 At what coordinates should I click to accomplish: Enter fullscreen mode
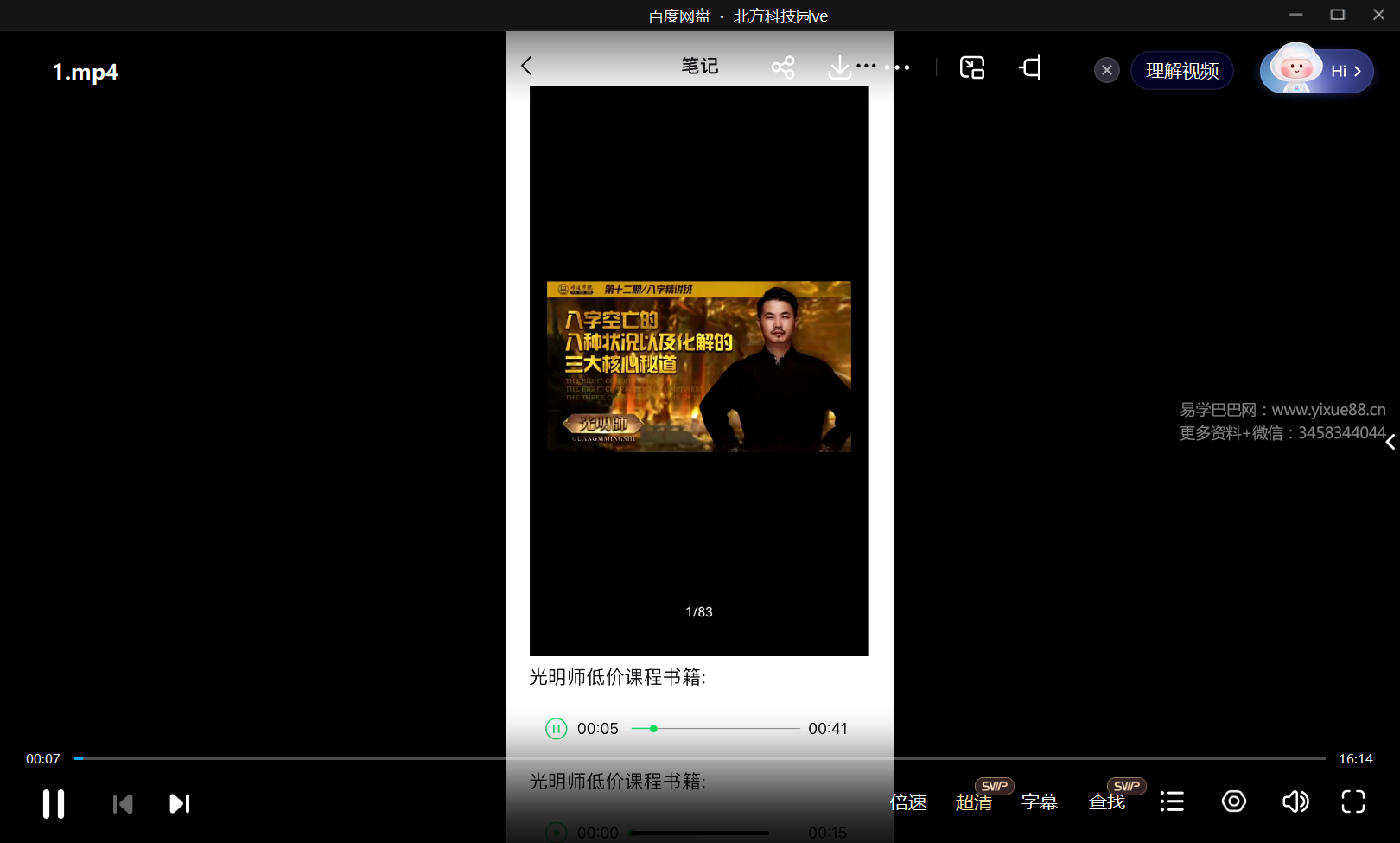click(x=1352, y=801)
